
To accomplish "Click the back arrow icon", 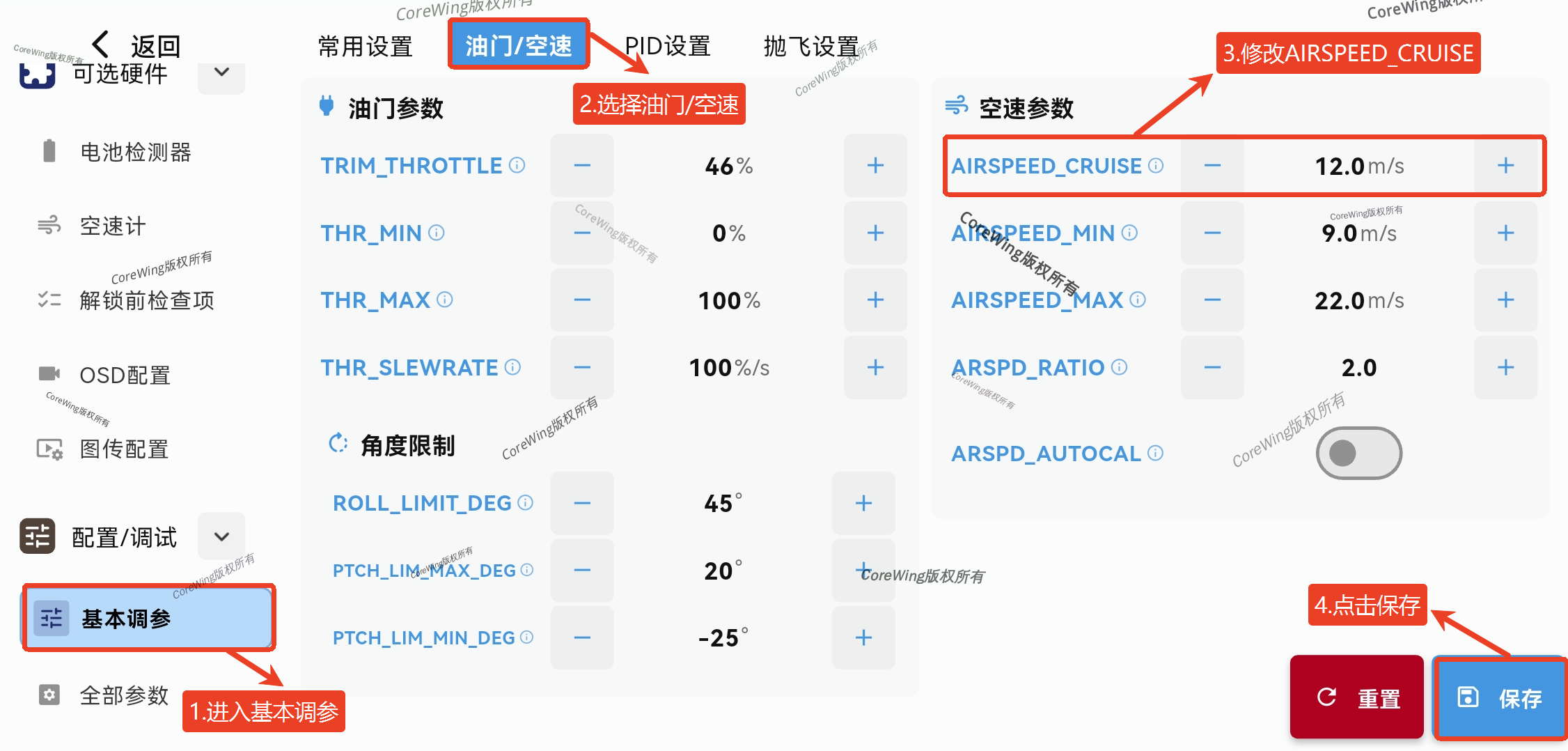I will (x=101, y=45).
